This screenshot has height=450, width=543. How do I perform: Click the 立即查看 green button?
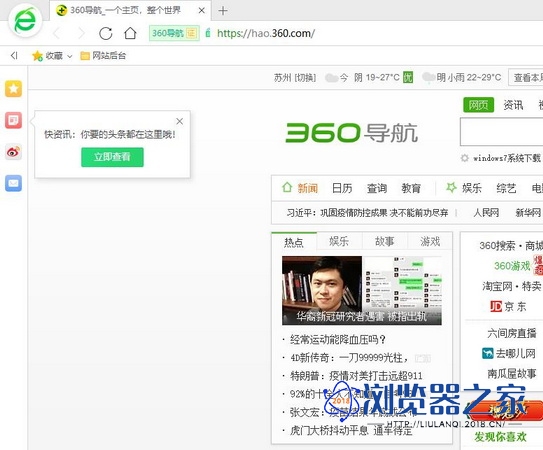pyautogui.click(x=112, y=157)
